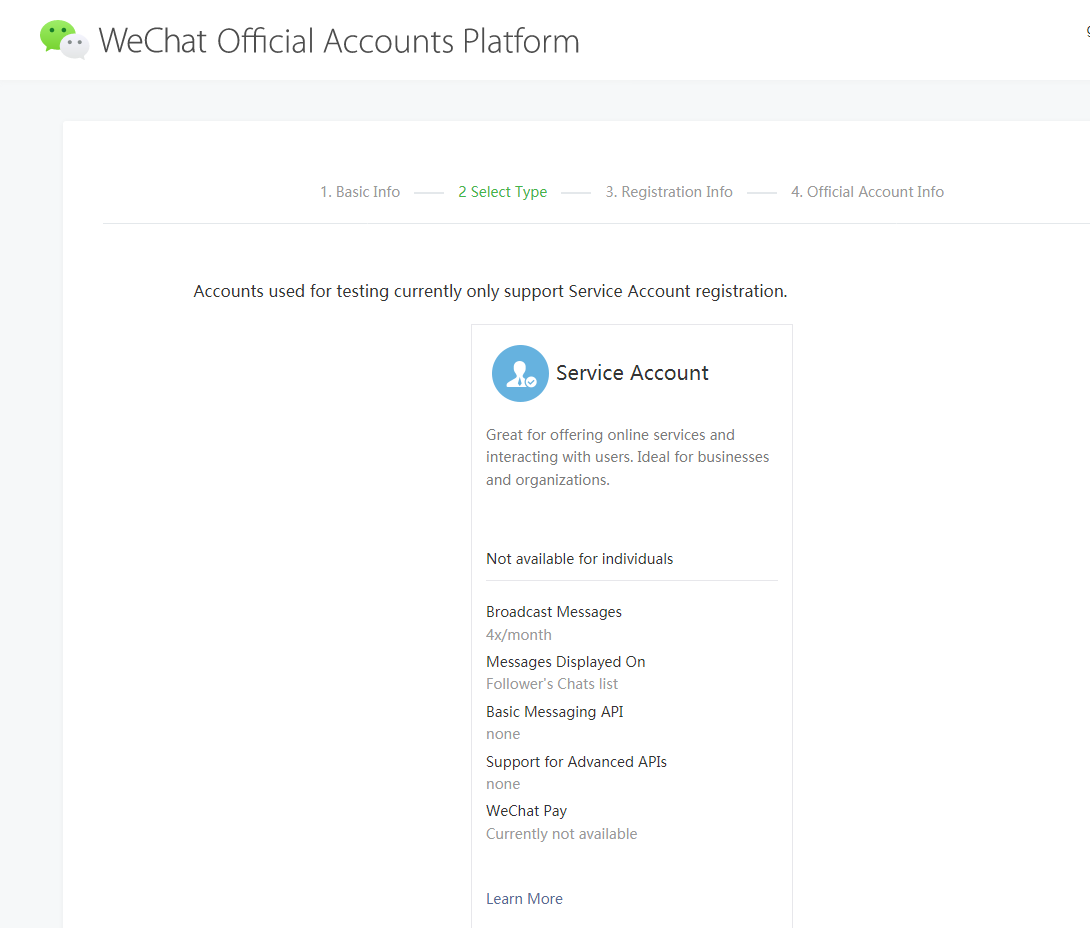The image size is (1090, 928).
Task: Click the WeChat Pay label
Action: pos(526,811)
